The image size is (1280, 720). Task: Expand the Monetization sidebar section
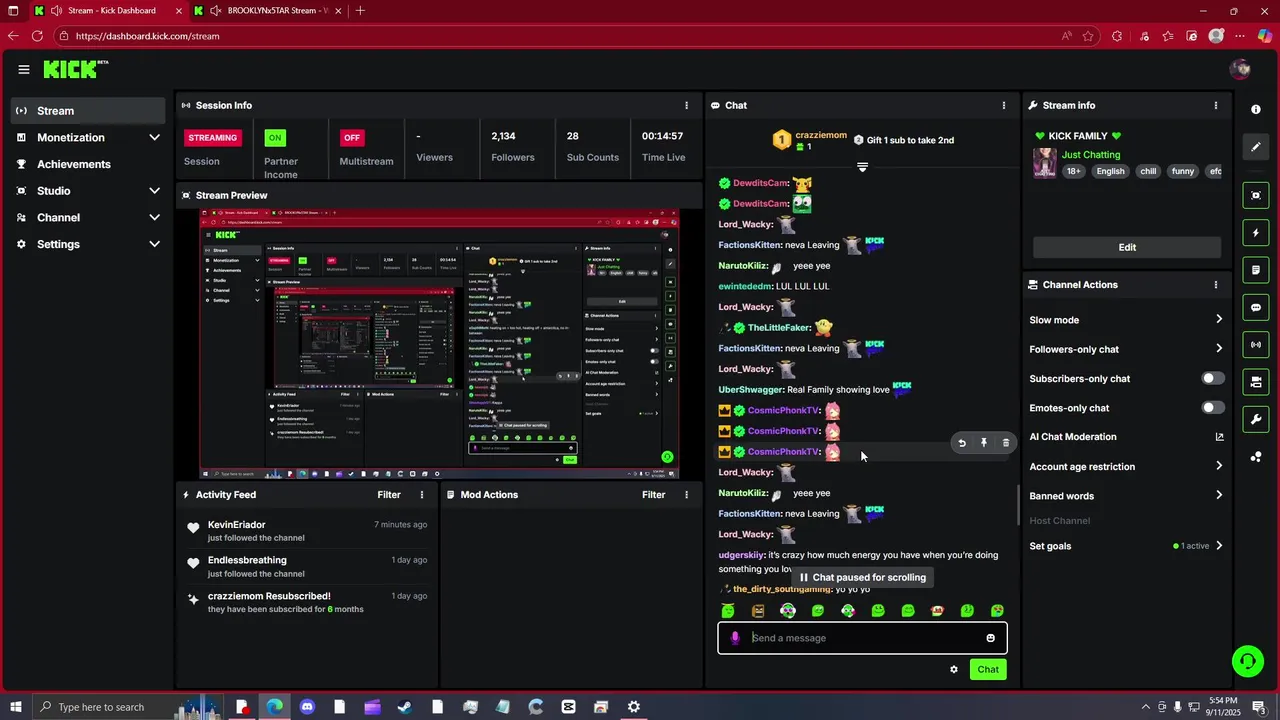pyautogui.click(x=154, y=138)
